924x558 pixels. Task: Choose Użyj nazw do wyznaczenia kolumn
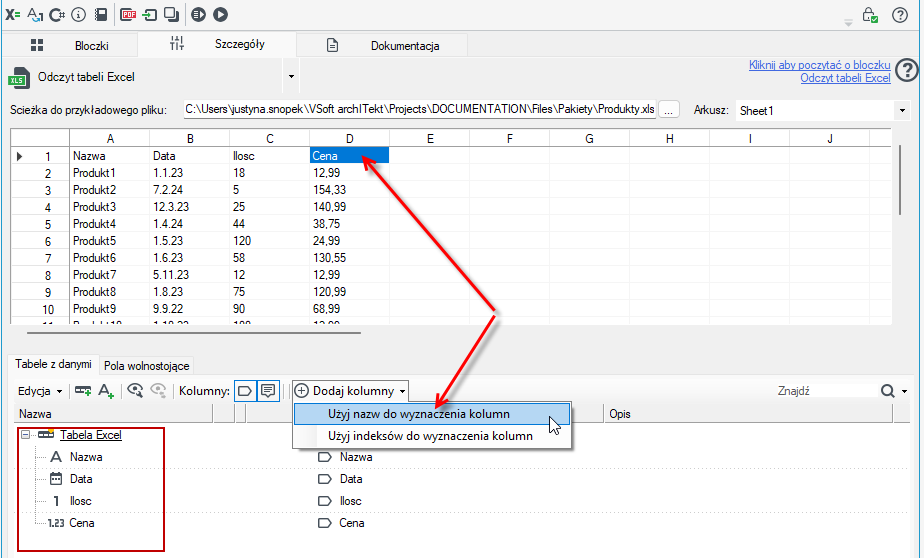pyautogui.click(x=432, y=414)
